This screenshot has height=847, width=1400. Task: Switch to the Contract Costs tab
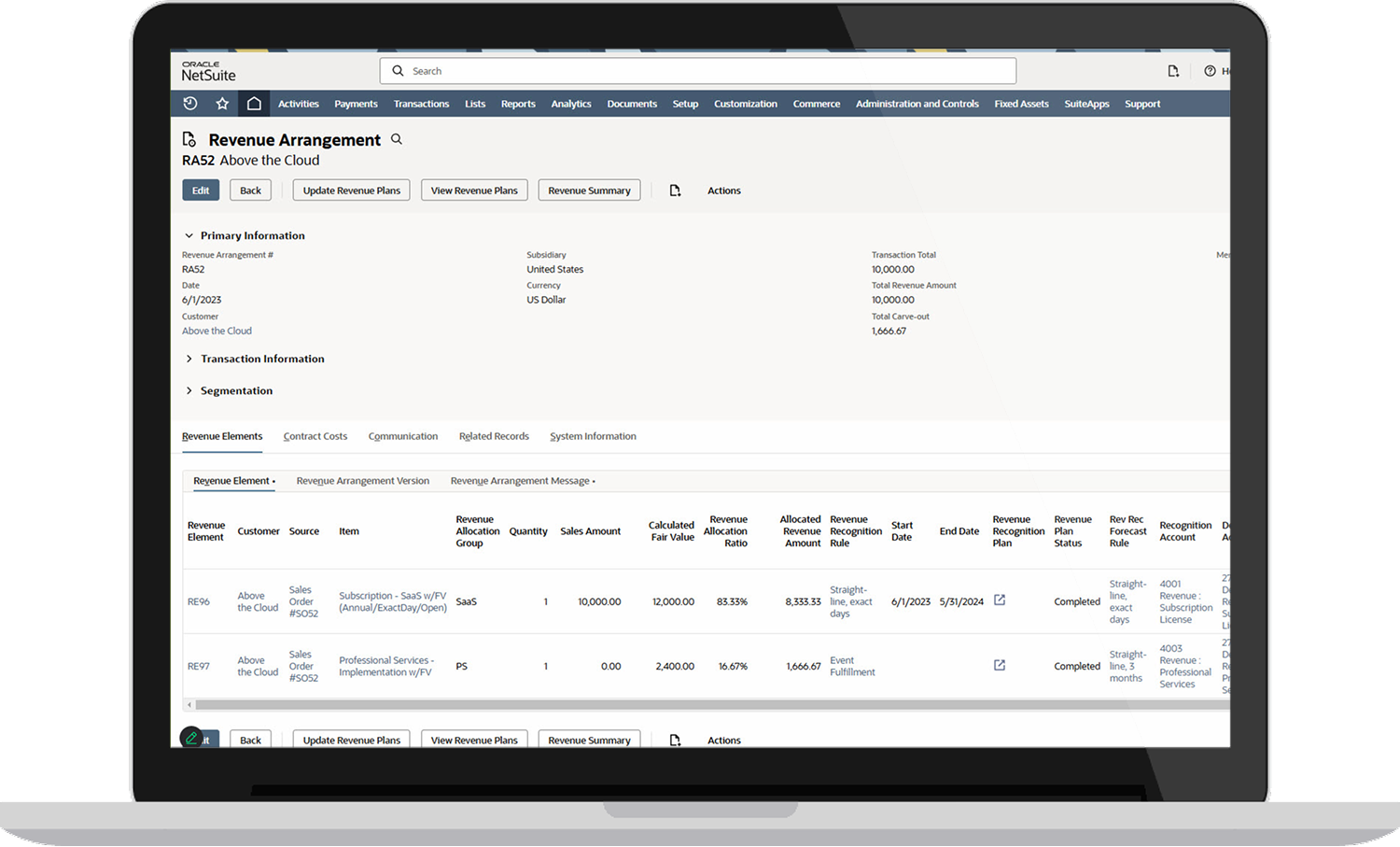pos(315,435)
